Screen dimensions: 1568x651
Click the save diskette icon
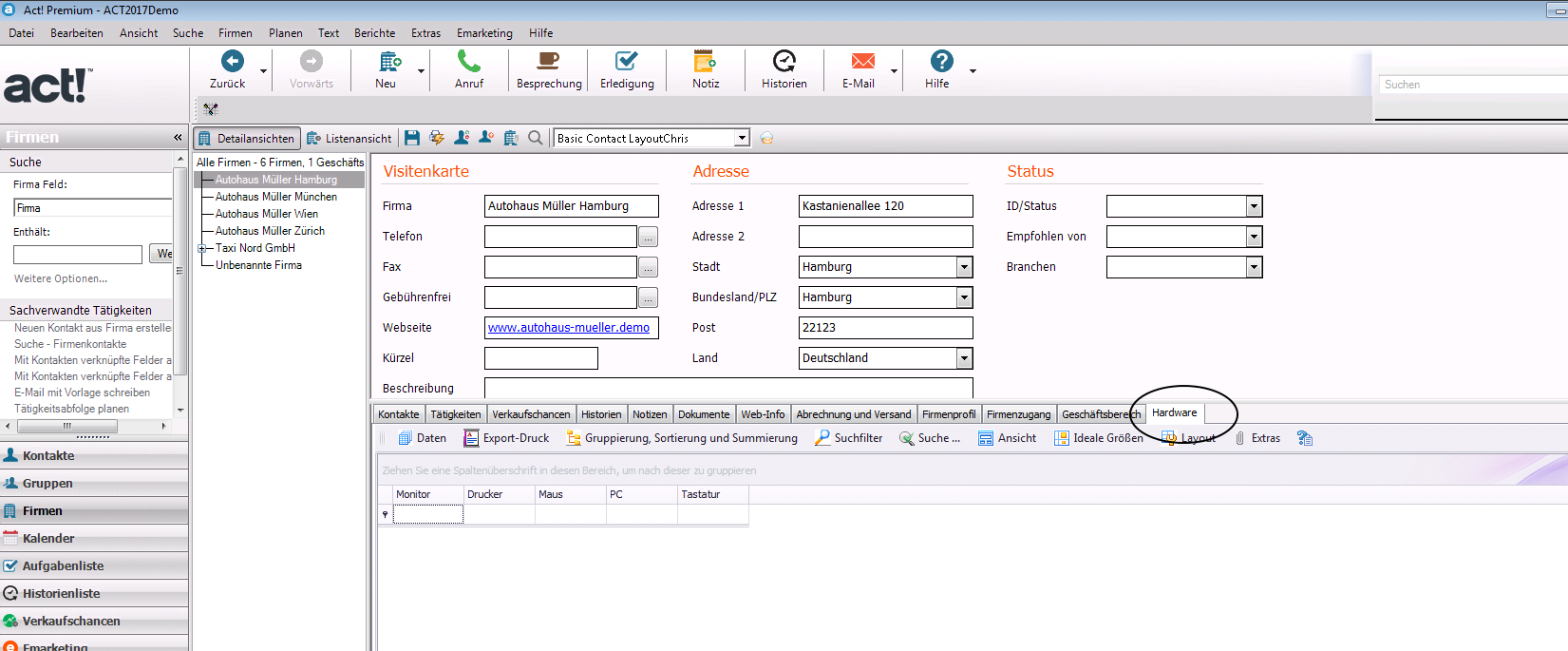point(412,138)
